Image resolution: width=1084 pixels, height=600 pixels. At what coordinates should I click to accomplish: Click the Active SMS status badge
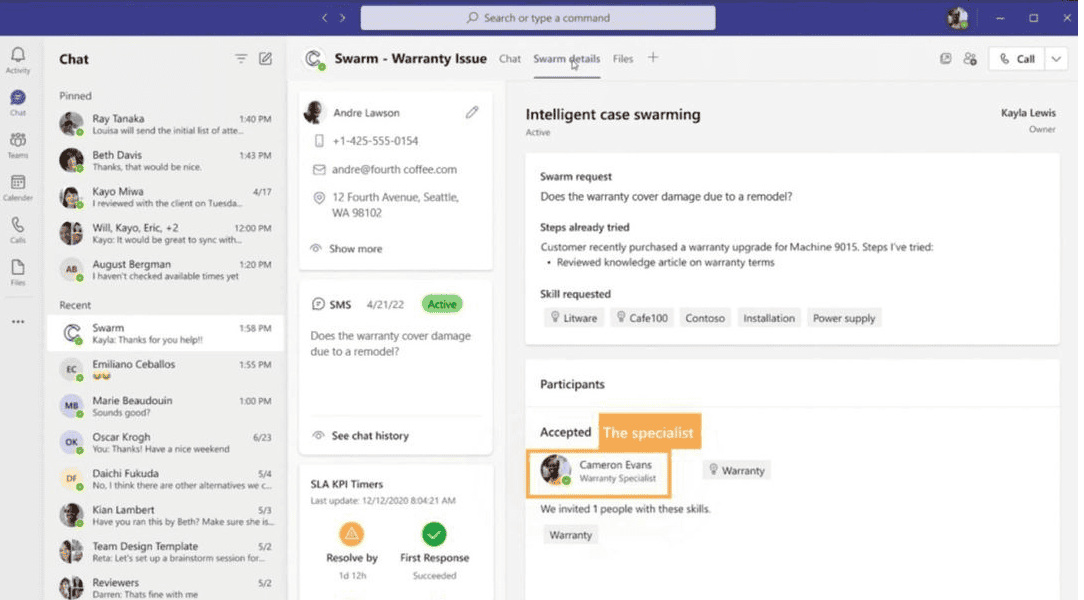[x=442, y=304]
